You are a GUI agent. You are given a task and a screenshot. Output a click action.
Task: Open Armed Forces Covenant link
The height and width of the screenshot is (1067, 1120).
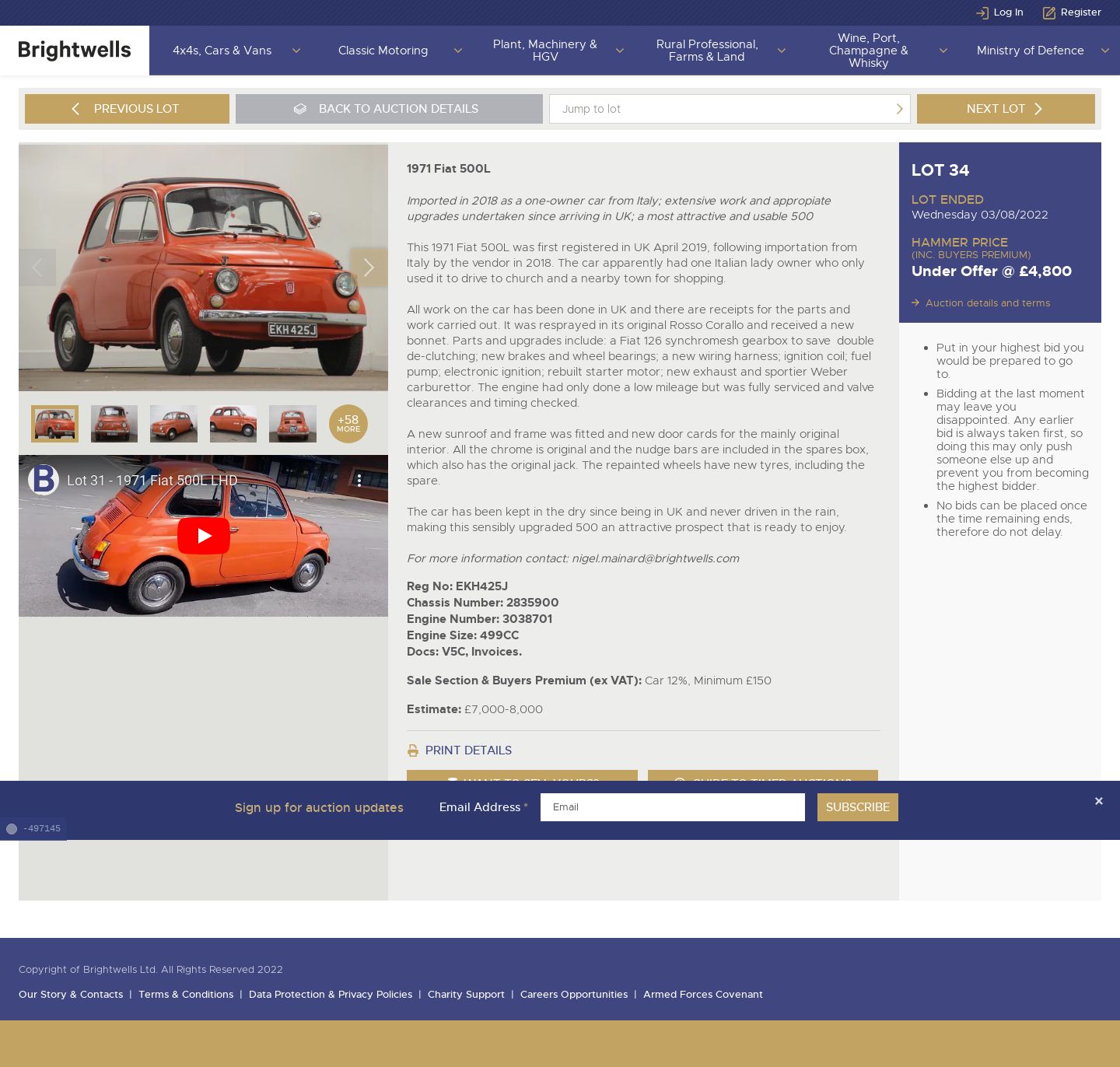point(703,995)
